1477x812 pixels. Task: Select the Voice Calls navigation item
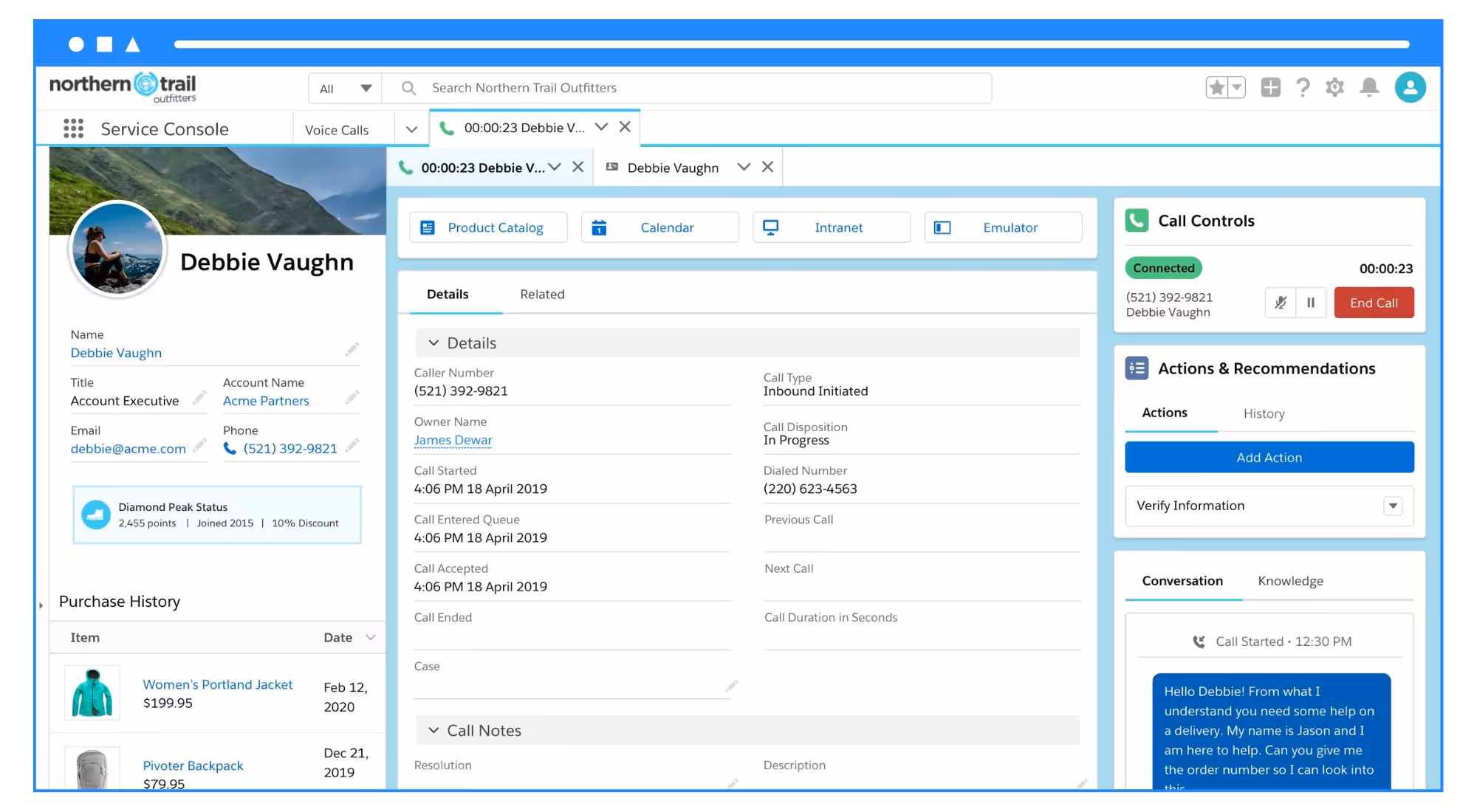pos(337,130)
